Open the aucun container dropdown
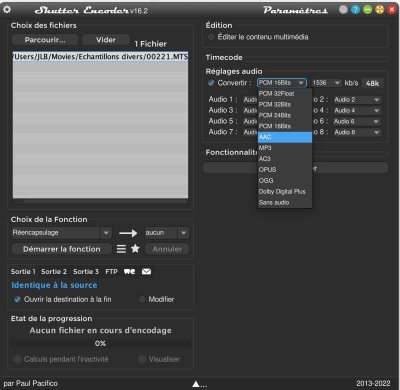Screen dimensions: 400x390 pos(167,233)
